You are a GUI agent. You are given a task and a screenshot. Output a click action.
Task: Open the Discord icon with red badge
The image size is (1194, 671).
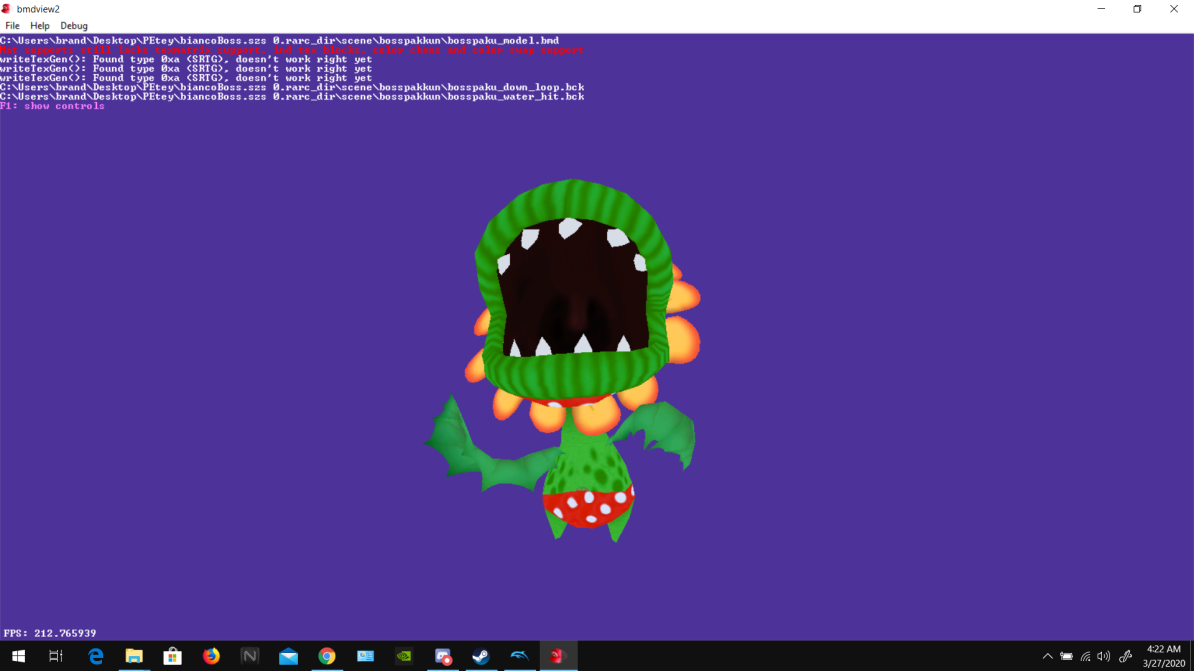point(442,656)
